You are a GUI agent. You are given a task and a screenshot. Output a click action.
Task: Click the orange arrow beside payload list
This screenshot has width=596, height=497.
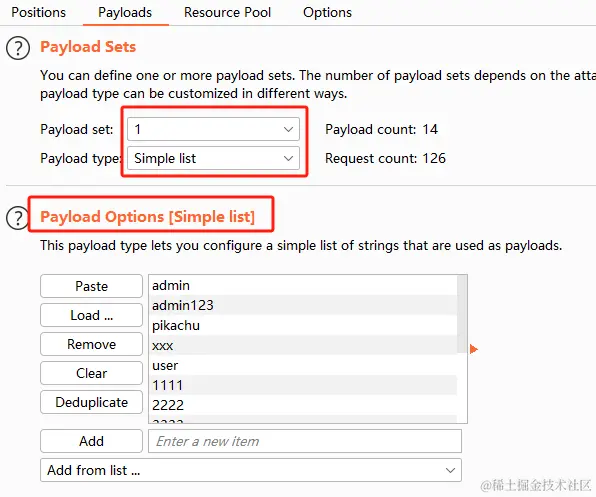(x=474, y=349)
